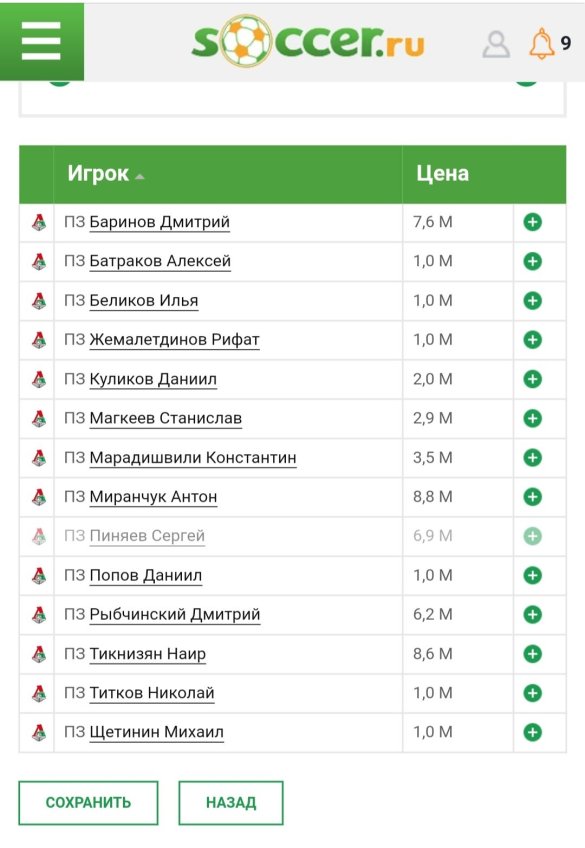Go to the soccer.ru logo homepage
The width and height of the screenshot is (585, 848).
point(308,41)
